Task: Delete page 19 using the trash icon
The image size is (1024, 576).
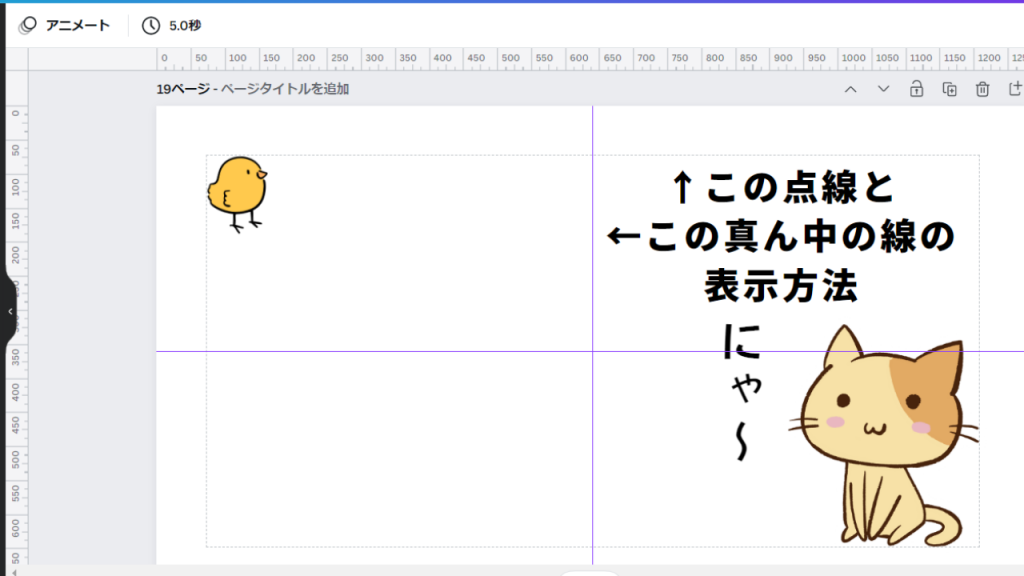Action: point(982,89)
